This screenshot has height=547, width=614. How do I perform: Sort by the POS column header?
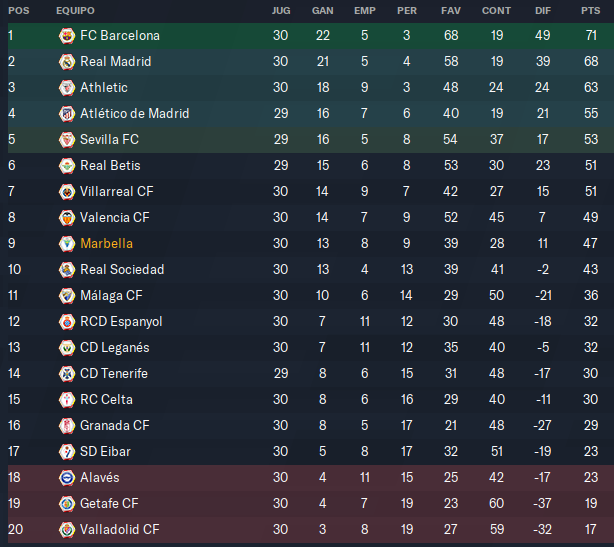pos(19,11)
